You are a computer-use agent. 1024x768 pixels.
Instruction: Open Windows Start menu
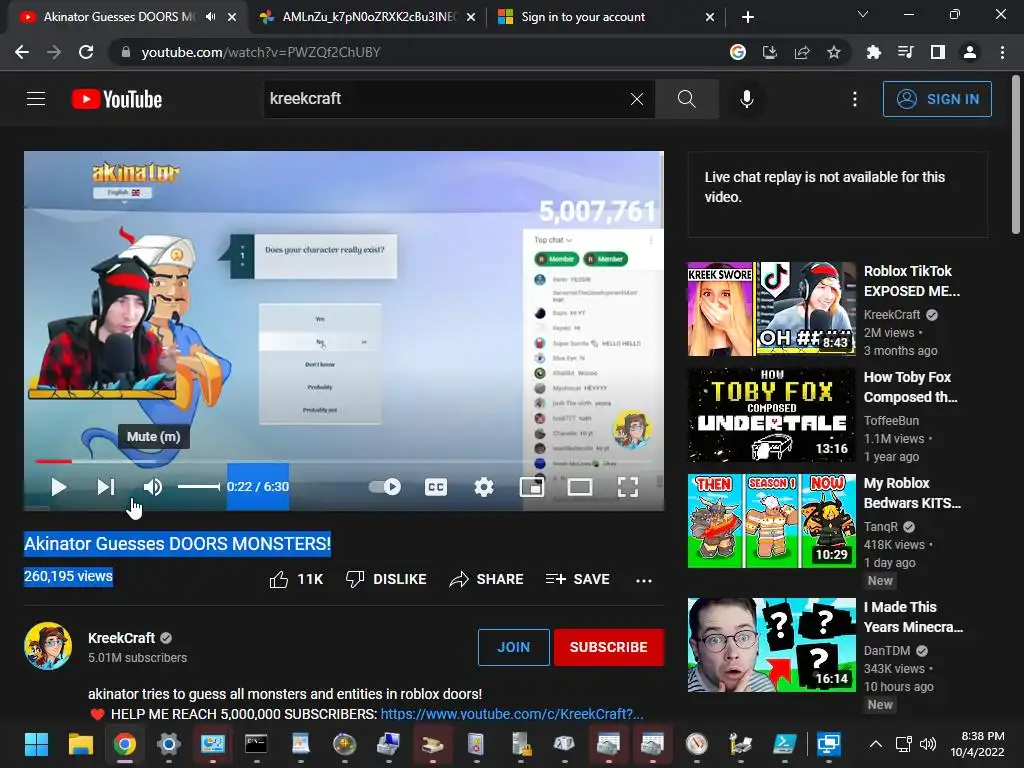click(x=37, y=744)
